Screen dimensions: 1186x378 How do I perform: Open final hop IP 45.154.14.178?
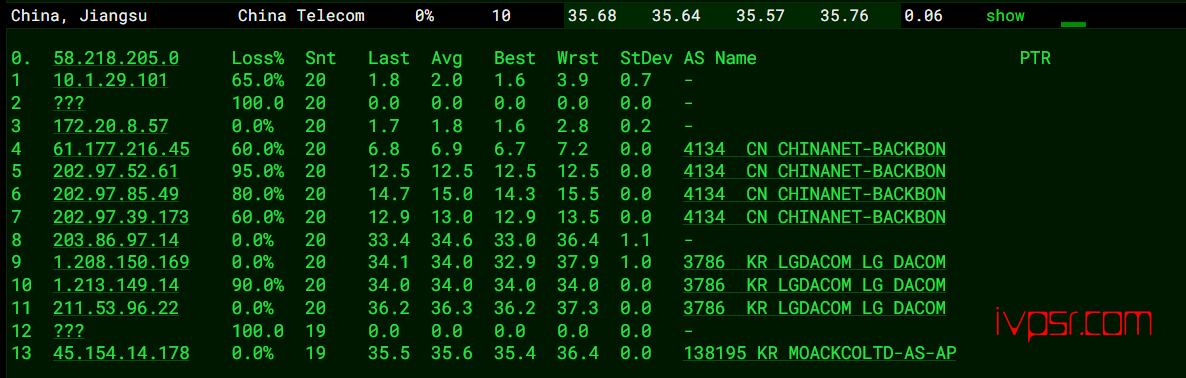pos(121,353)
